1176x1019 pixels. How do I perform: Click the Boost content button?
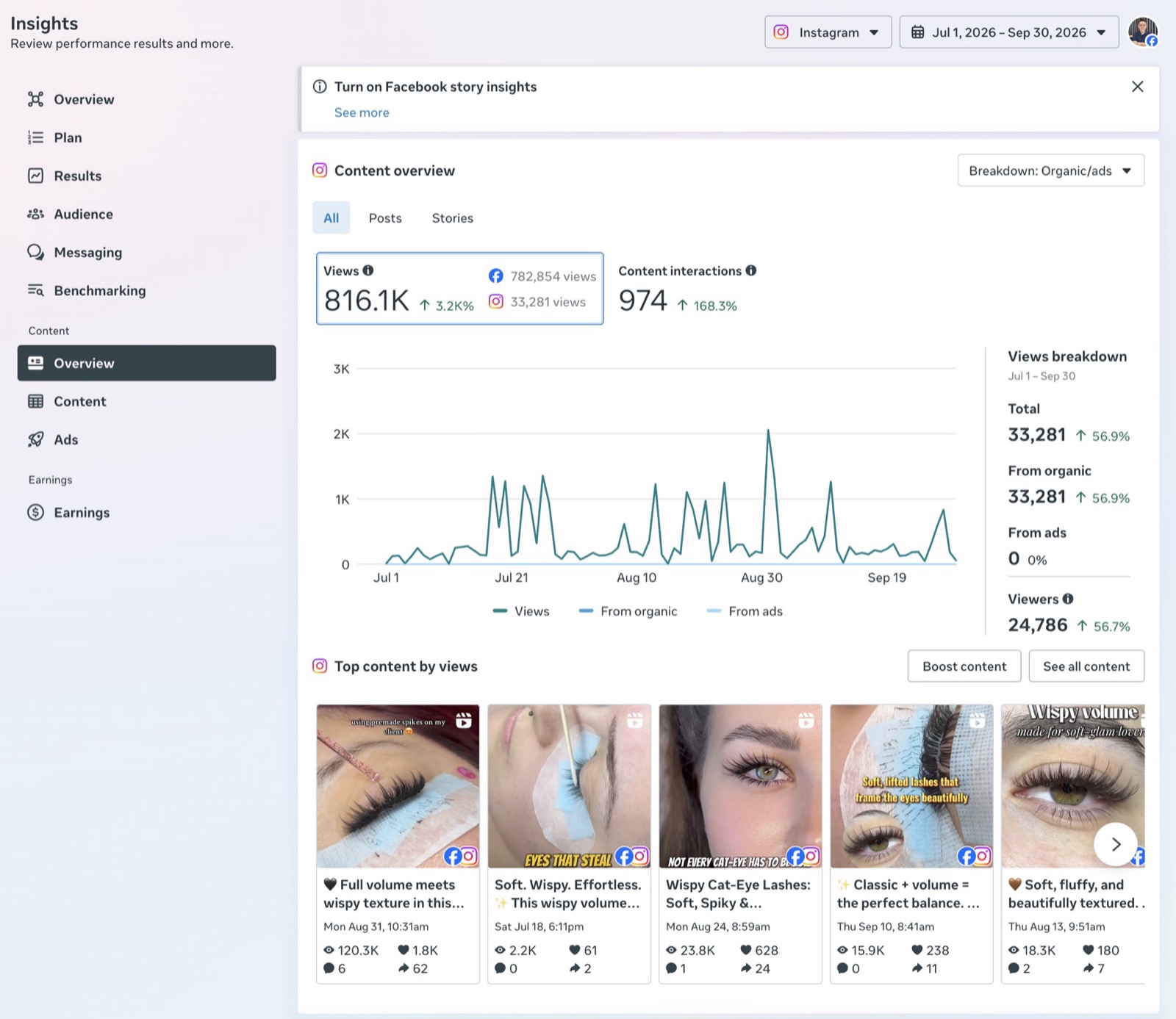964,666
